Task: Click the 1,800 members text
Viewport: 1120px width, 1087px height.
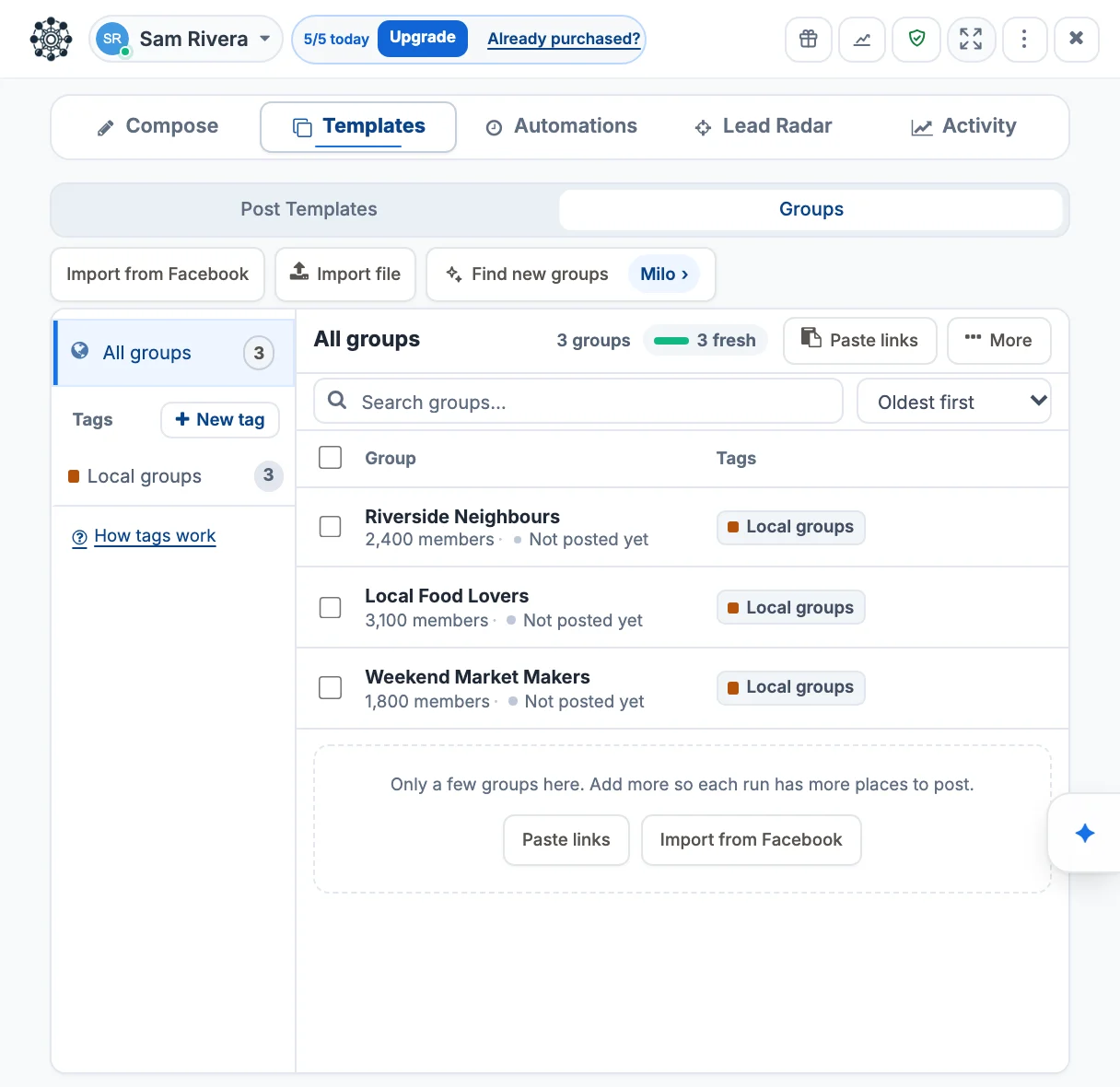Action: click(427, 701)
